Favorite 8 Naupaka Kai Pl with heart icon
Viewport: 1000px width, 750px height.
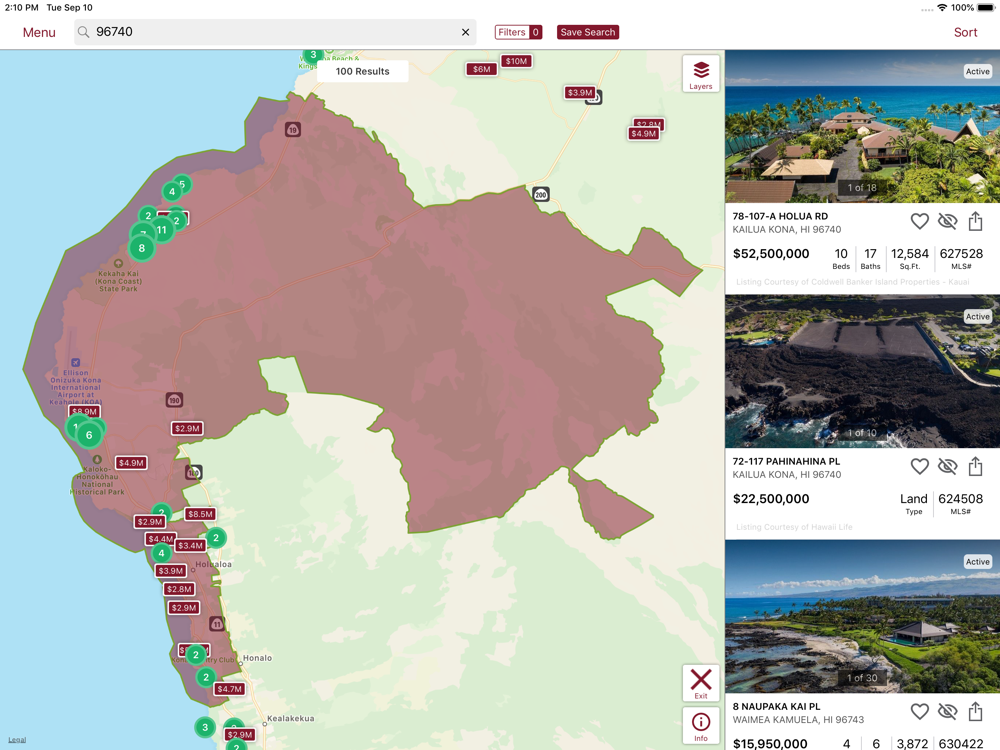(x=919, y=711)
